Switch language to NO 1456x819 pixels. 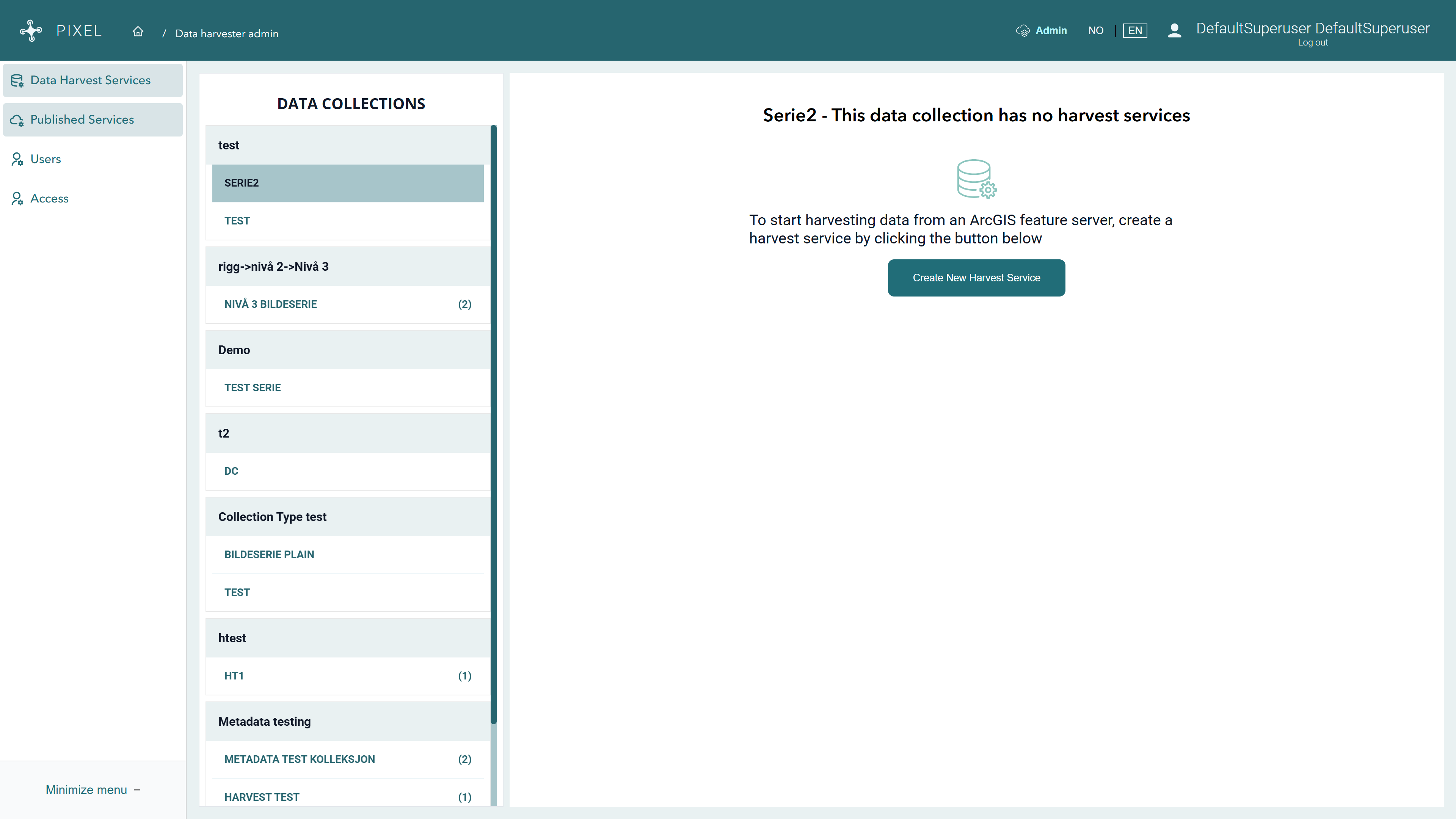tap(1095, 30)
